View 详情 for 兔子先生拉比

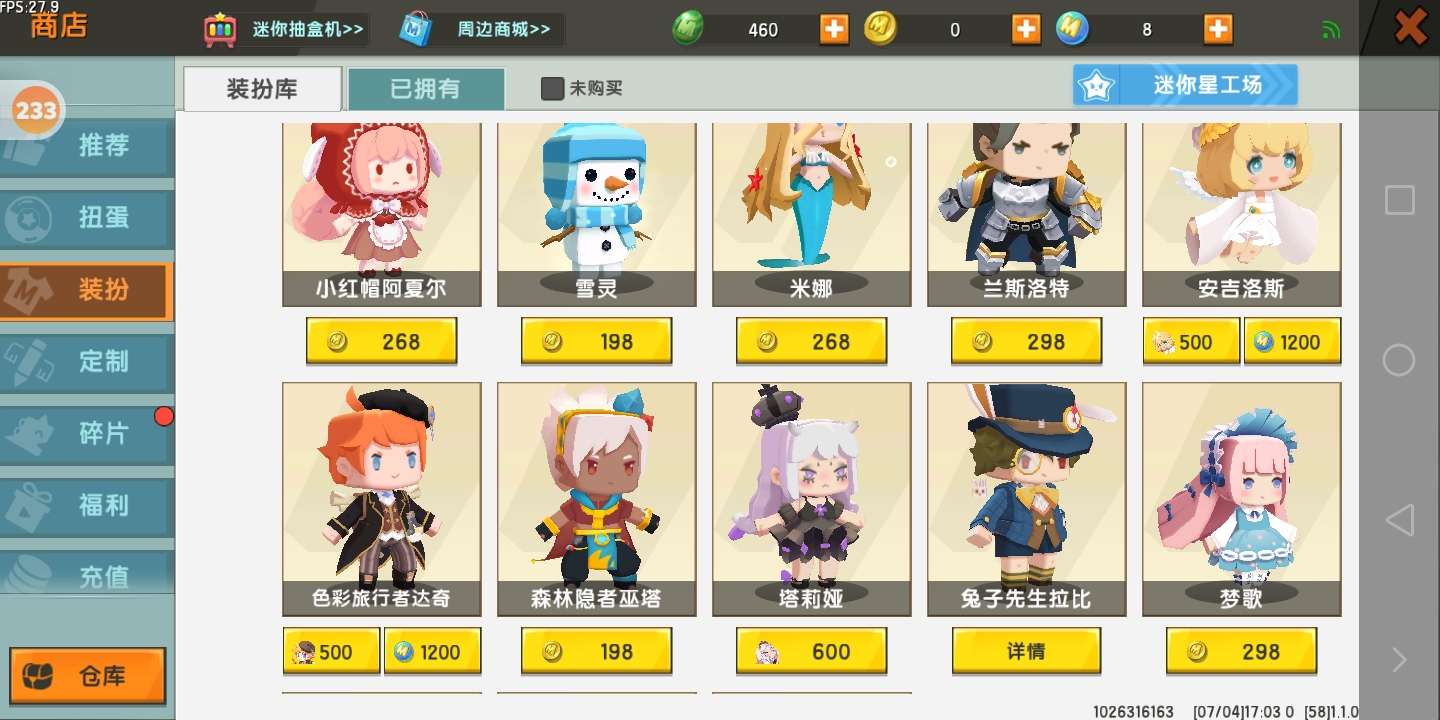(x=1026, y=652)
